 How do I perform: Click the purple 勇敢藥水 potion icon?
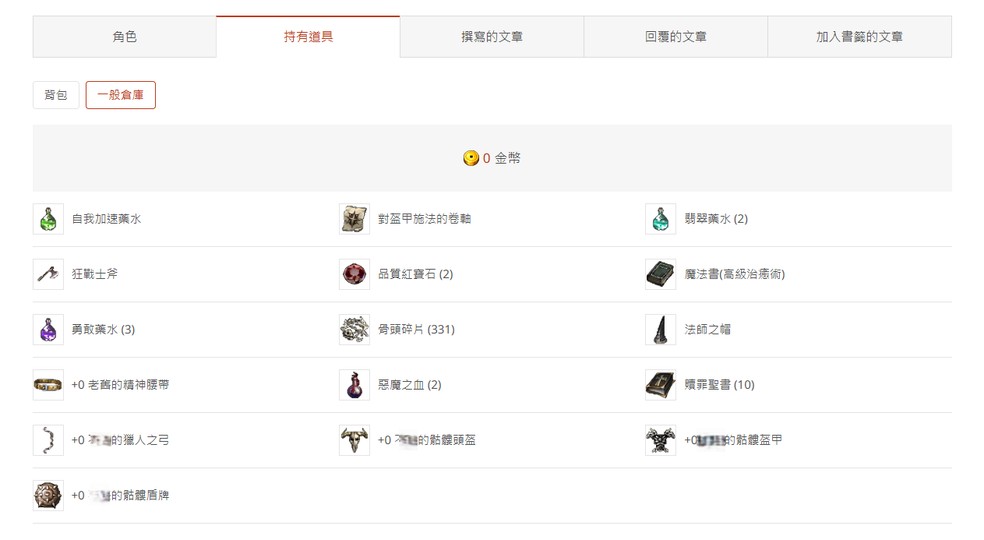48,329
